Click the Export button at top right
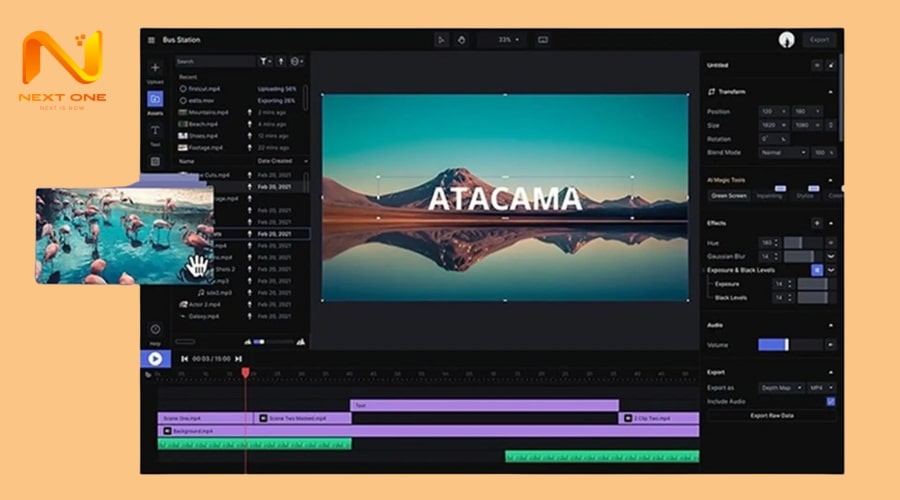 pyautogui.click(x=819, y=40)
